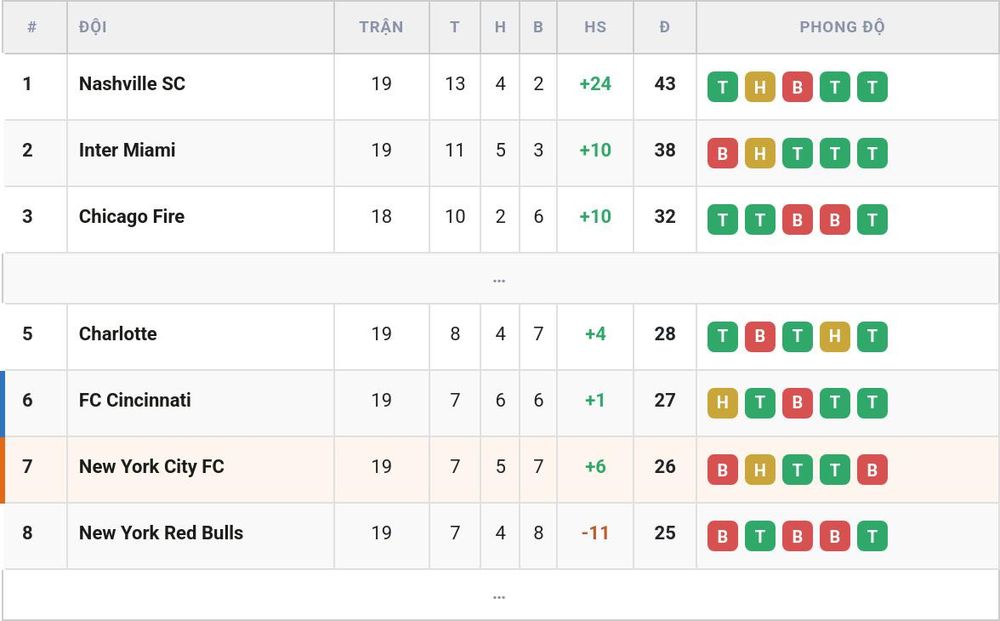Click Charlotte's red B form badge
The width and height of the screenshot is (1000, 621).
760,337
